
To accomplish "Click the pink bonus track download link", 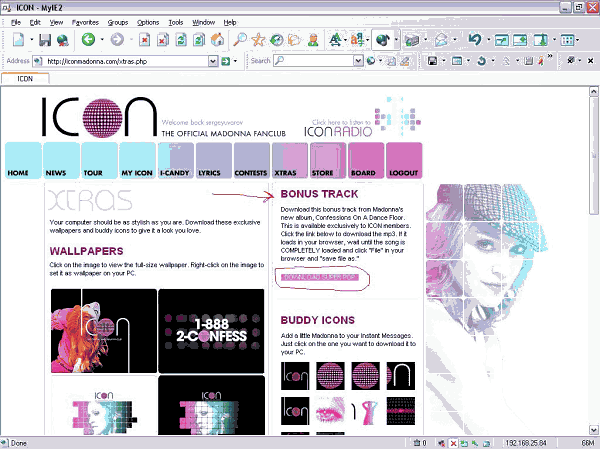I will (320, 277).
